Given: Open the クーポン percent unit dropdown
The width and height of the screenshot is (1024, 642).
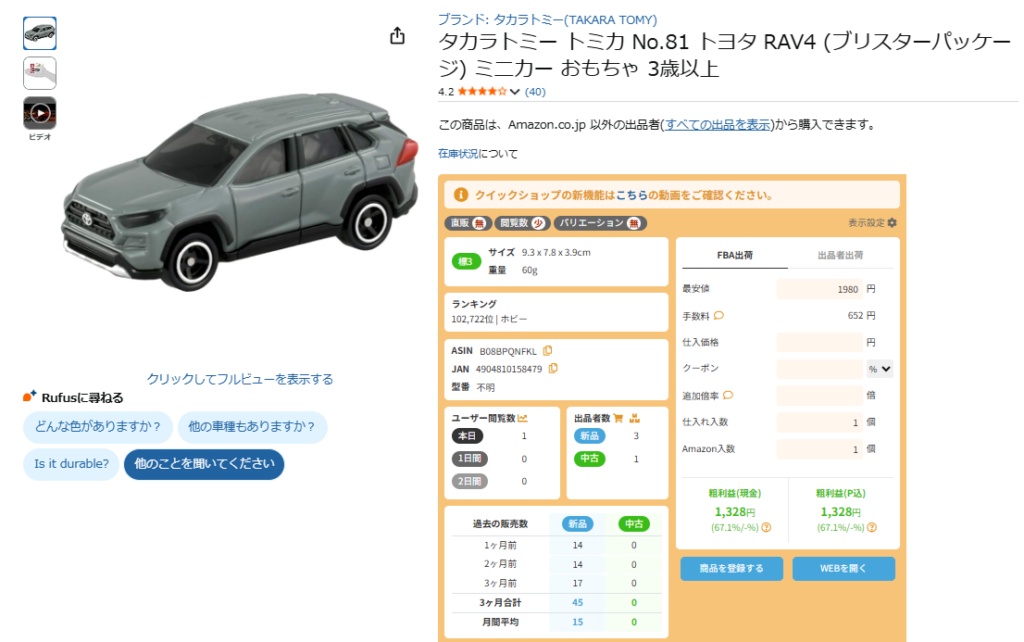Looking at the screenshot, I should click(880, 369).
